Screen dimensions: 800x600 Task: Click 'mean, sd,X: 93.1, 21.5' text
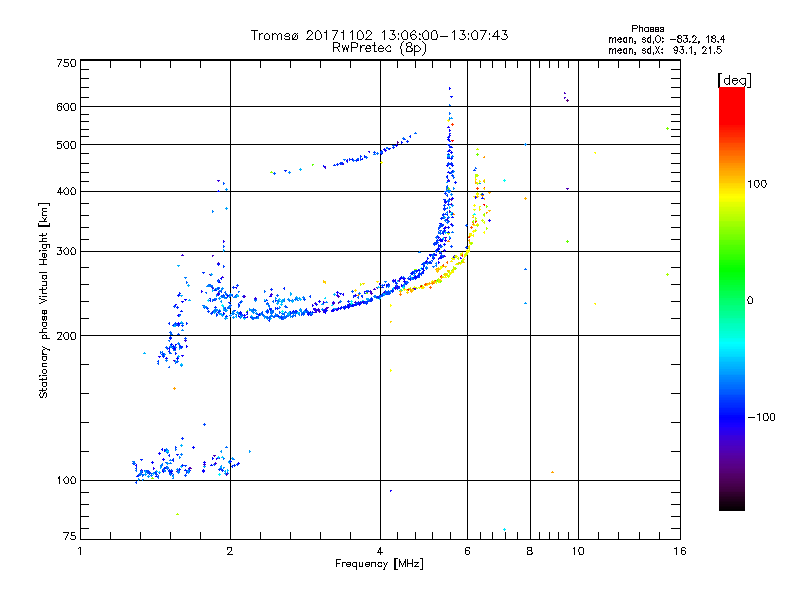coord(665,50)
